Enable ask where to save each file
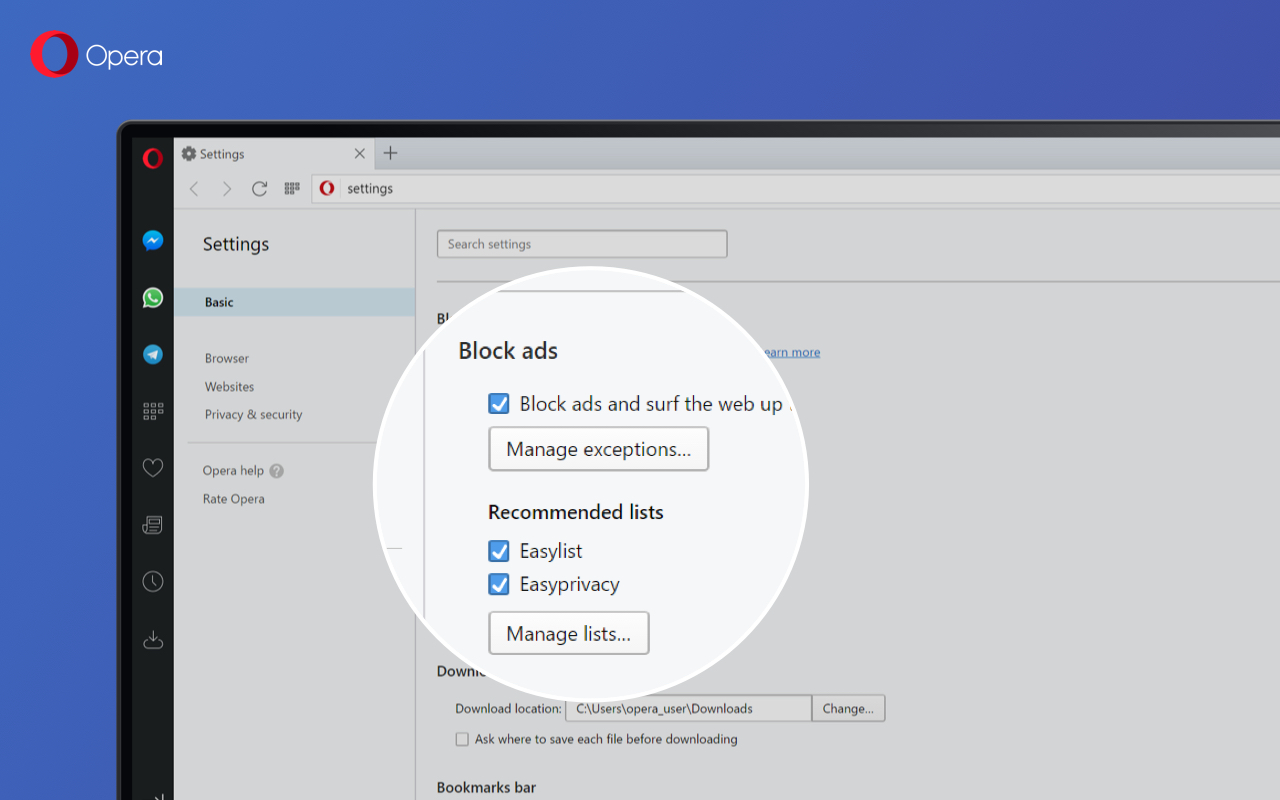 [x=462, y=740]
